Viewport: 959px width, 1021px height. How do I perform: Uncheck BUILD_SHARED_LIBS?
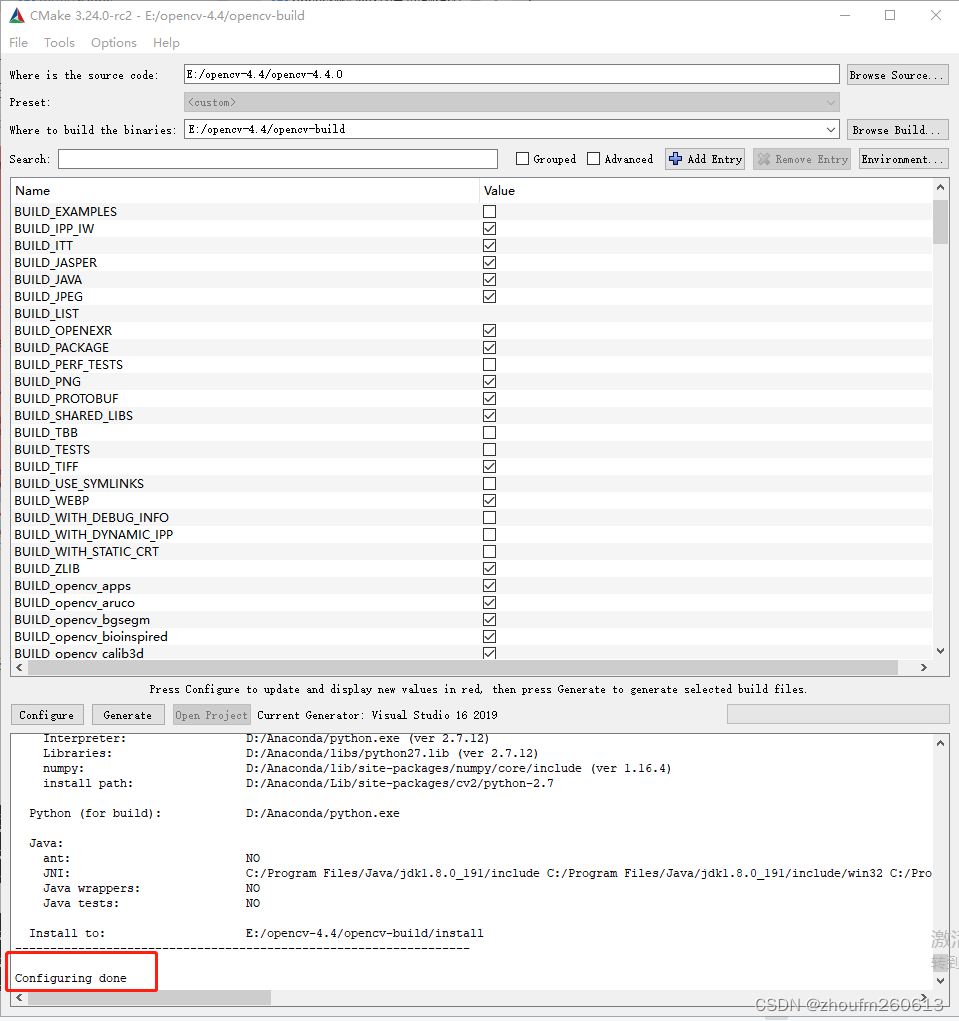click(489, 415)
